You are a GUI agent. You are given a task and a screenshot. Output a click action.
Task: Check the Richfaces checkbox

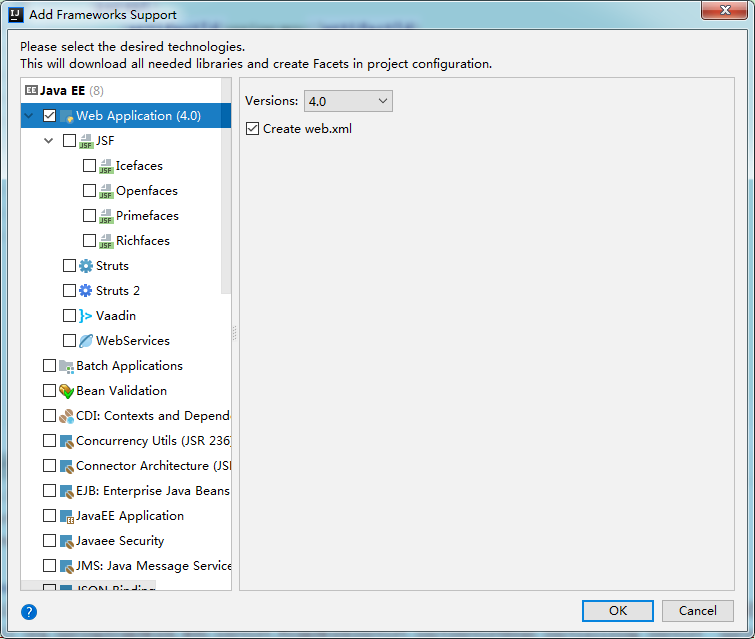(89, 241)
